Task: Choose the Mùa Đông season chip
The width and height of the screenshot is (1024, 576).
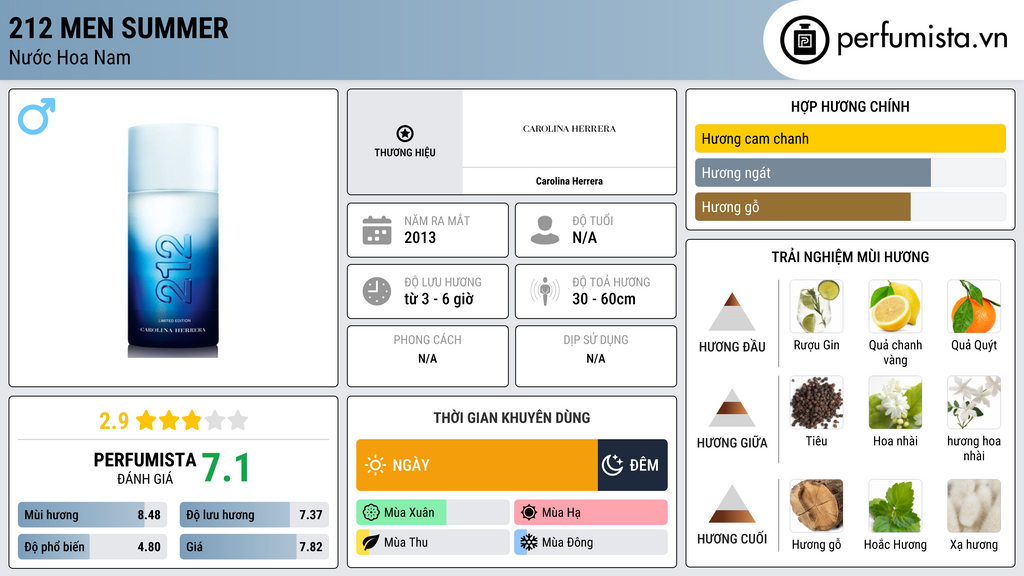Action: [590, 542]
